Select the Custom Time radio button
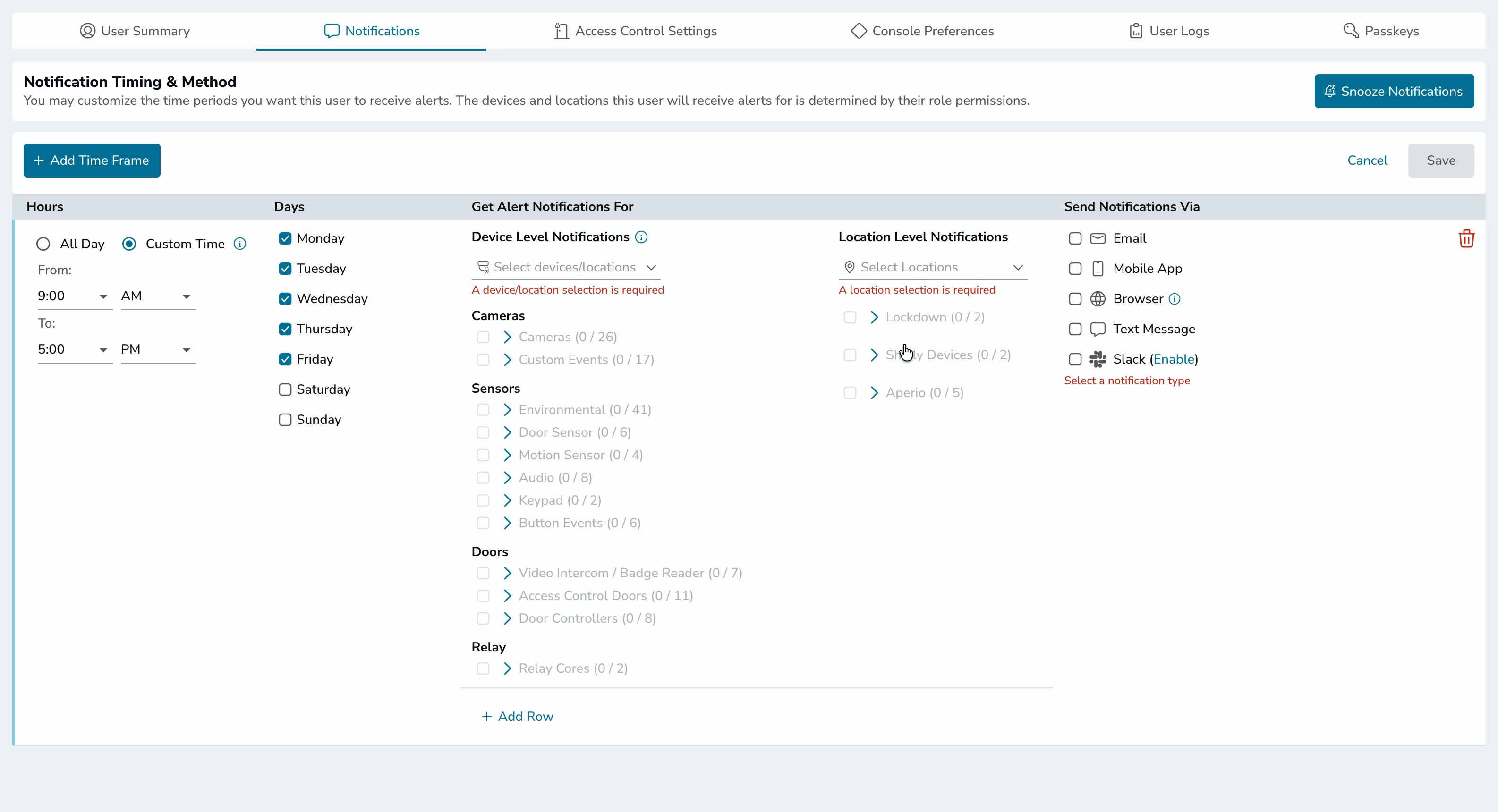Image resolution: width=1498 pixels, height=812 pixels. pyautogui.click(x=129, y=244)
